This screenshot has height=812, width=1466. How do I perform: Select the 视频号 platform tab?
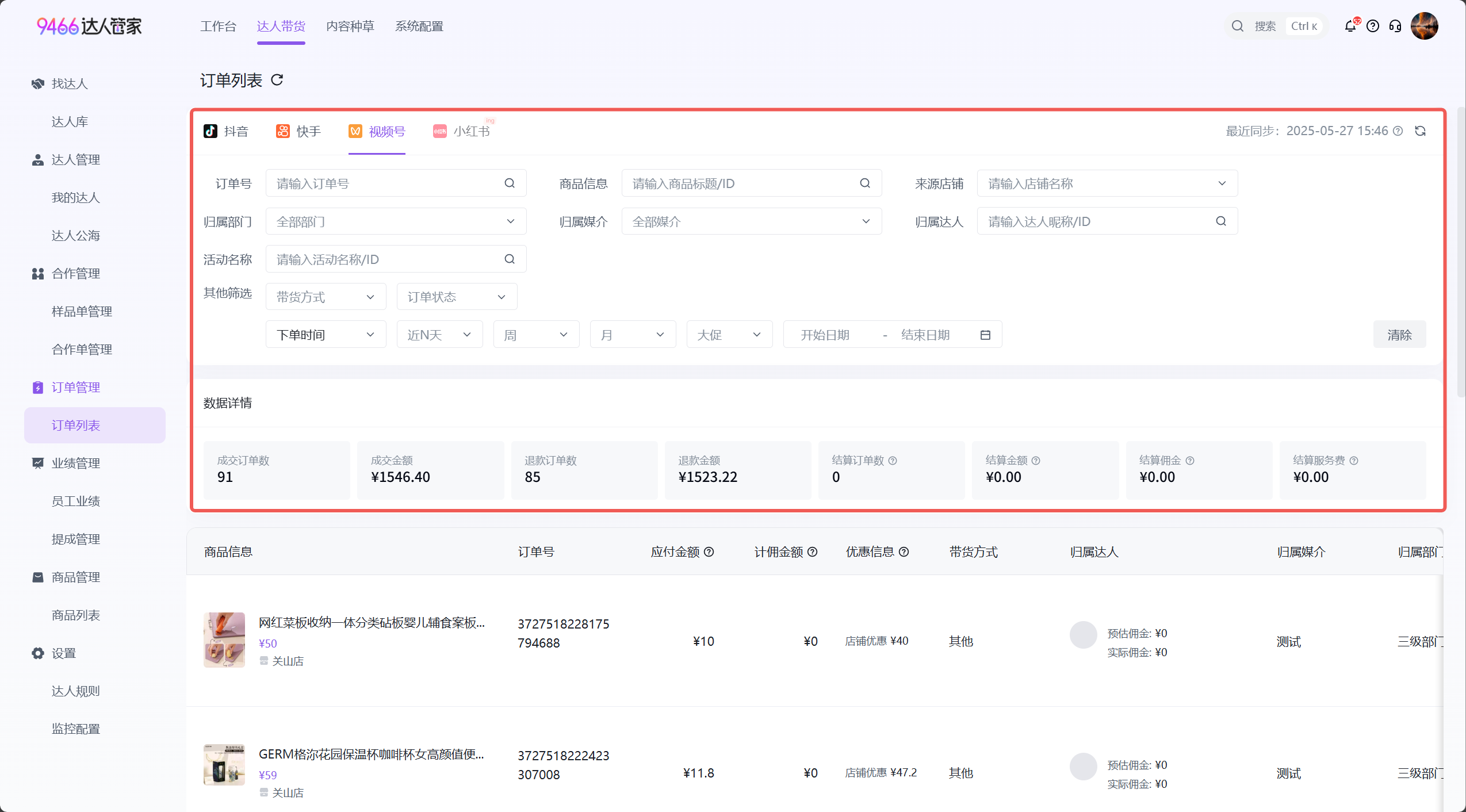(x=377, y=131)
